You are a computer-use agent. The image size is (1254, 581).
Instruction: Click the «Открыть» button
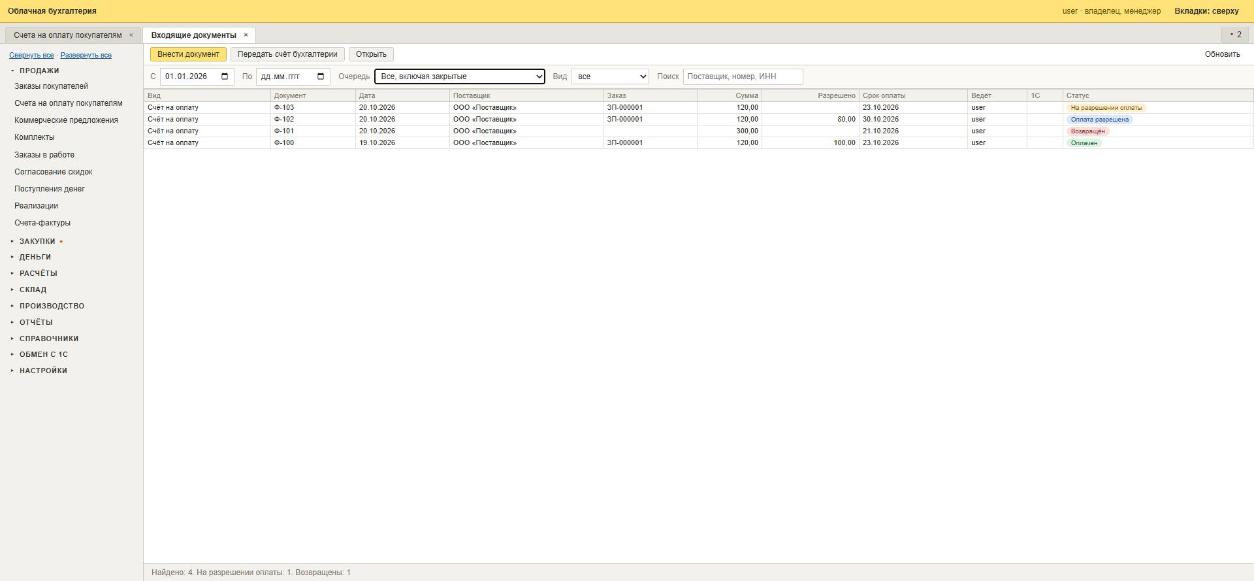click(x=371, y=54)
